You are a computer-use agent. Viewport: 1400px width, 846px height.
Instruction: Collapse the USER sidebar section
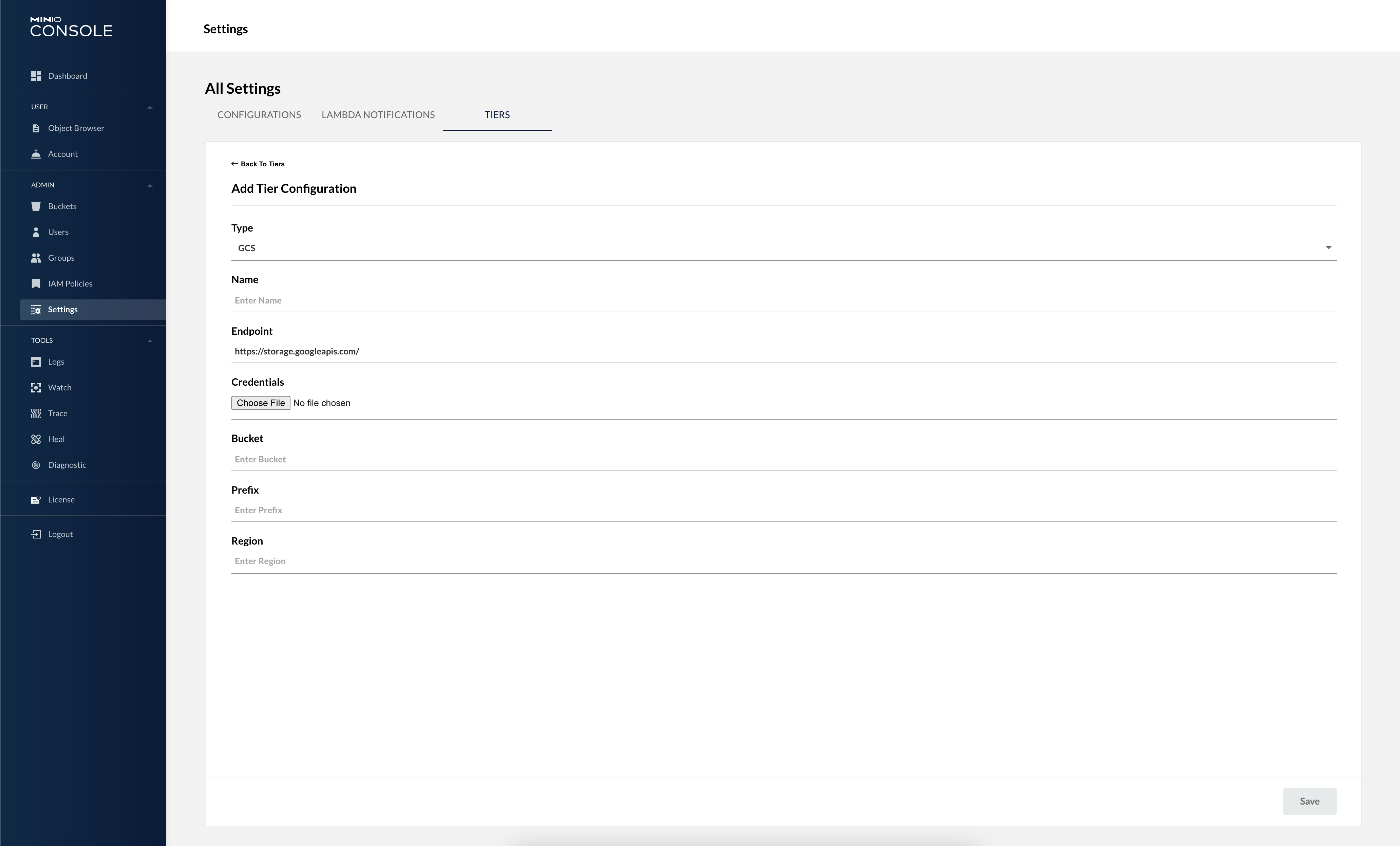tap(150, 108)
